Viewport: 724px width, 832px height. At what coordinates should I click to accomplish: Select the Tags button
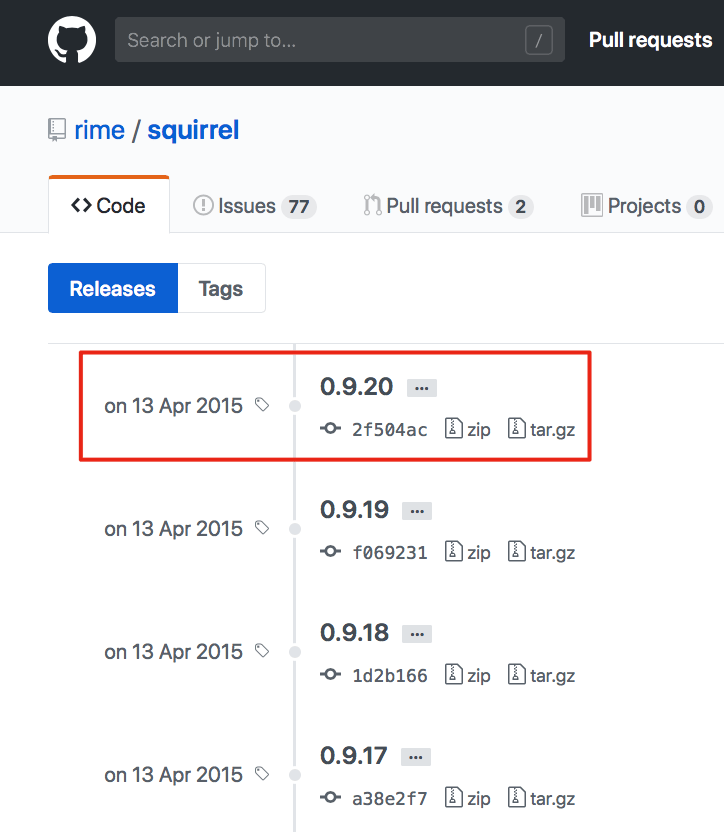pos(221,288)
